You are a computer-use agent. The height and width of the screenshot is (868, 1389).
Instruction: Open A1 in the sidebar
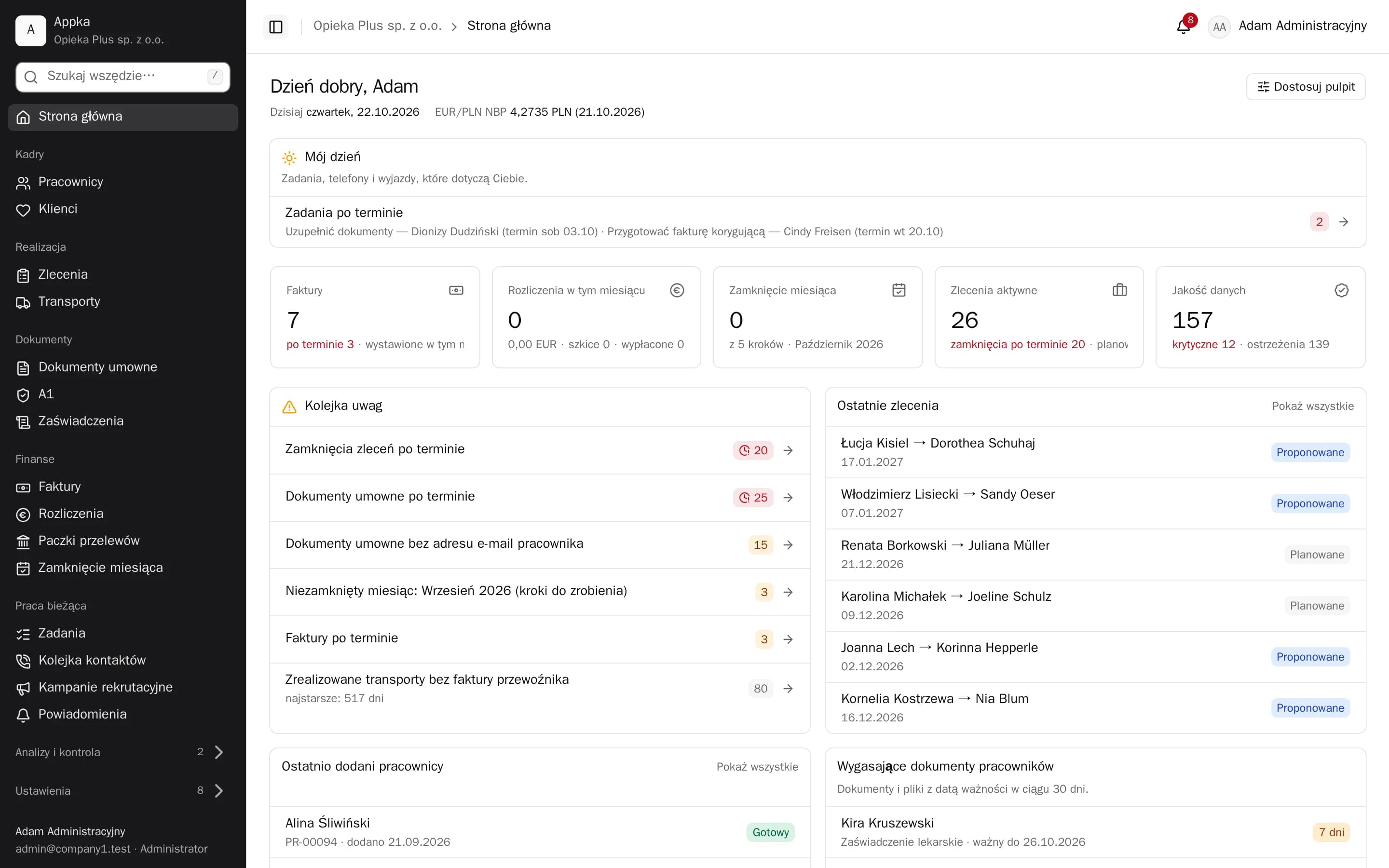[123, 394]
